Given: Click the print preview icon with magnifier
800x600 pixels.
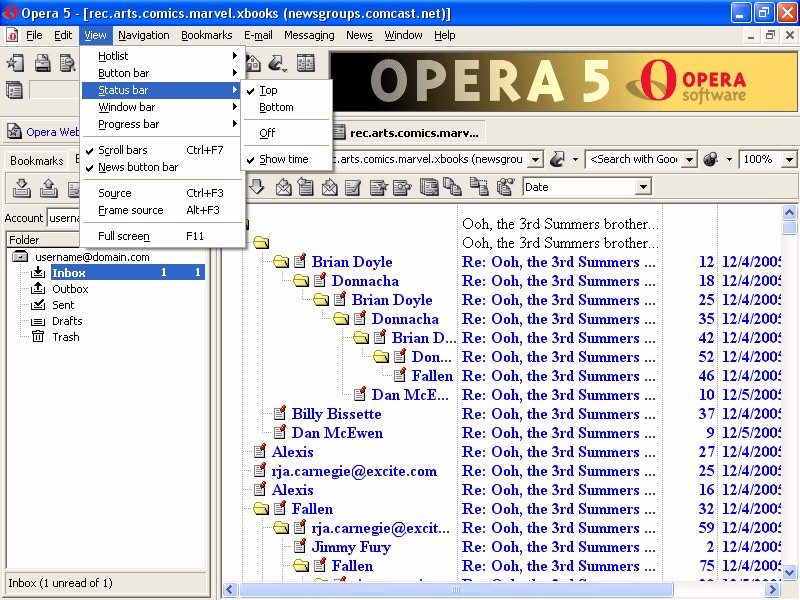Looking at the screenshot, I should (x=68, y=63).
